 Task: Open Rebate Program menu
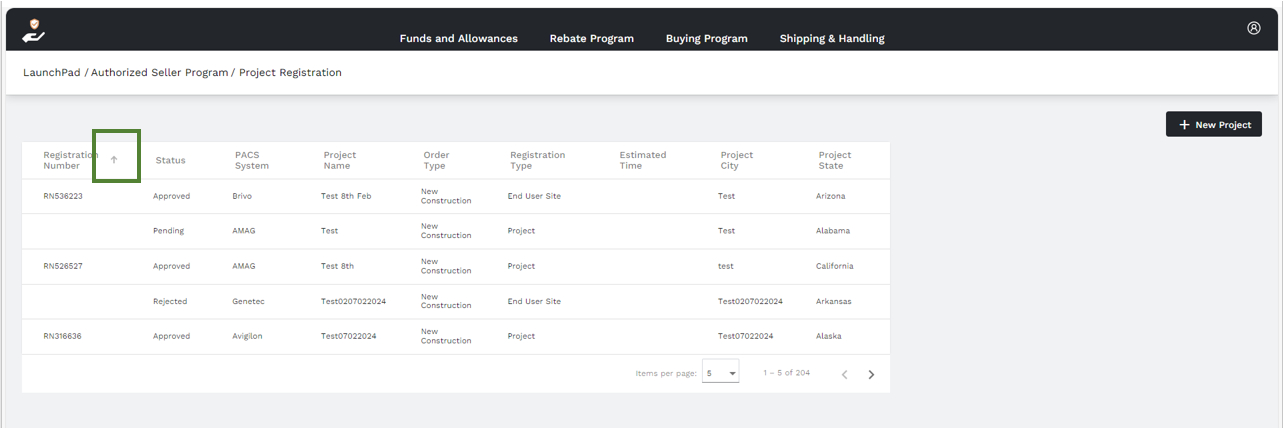[592, 39]
